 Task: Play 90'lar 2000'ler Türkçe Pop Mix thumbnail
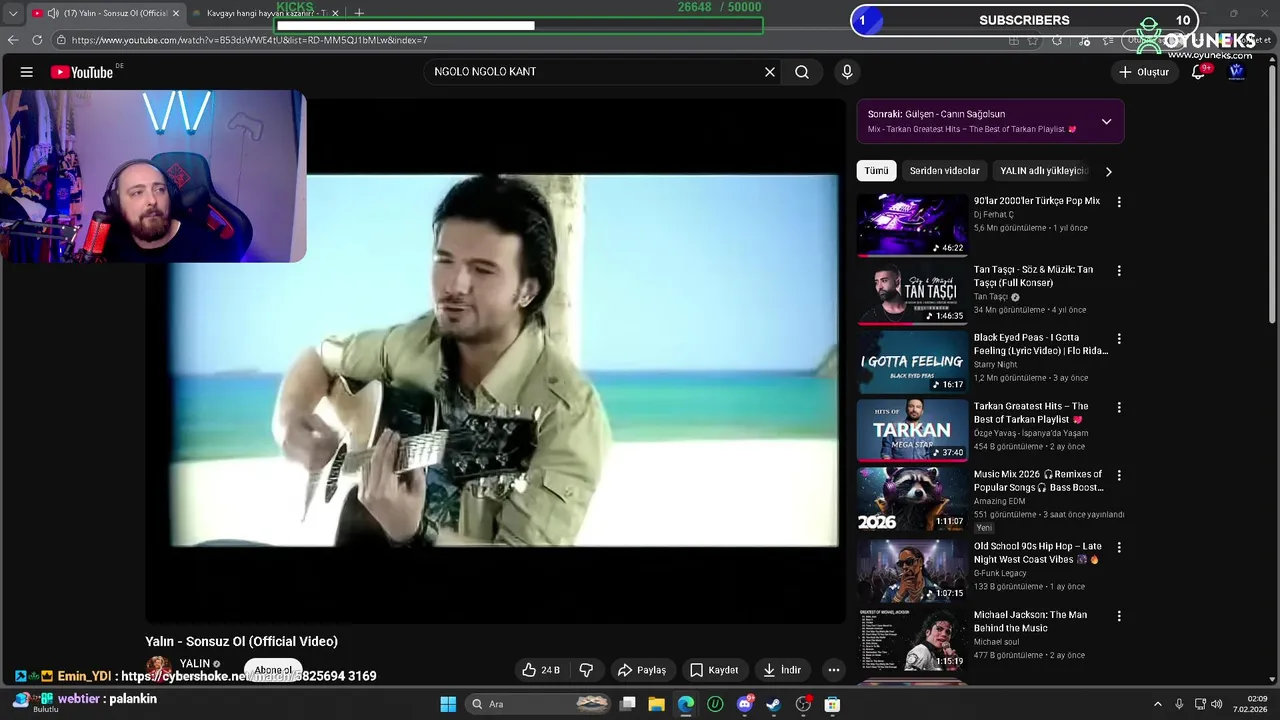coord(912,224)
